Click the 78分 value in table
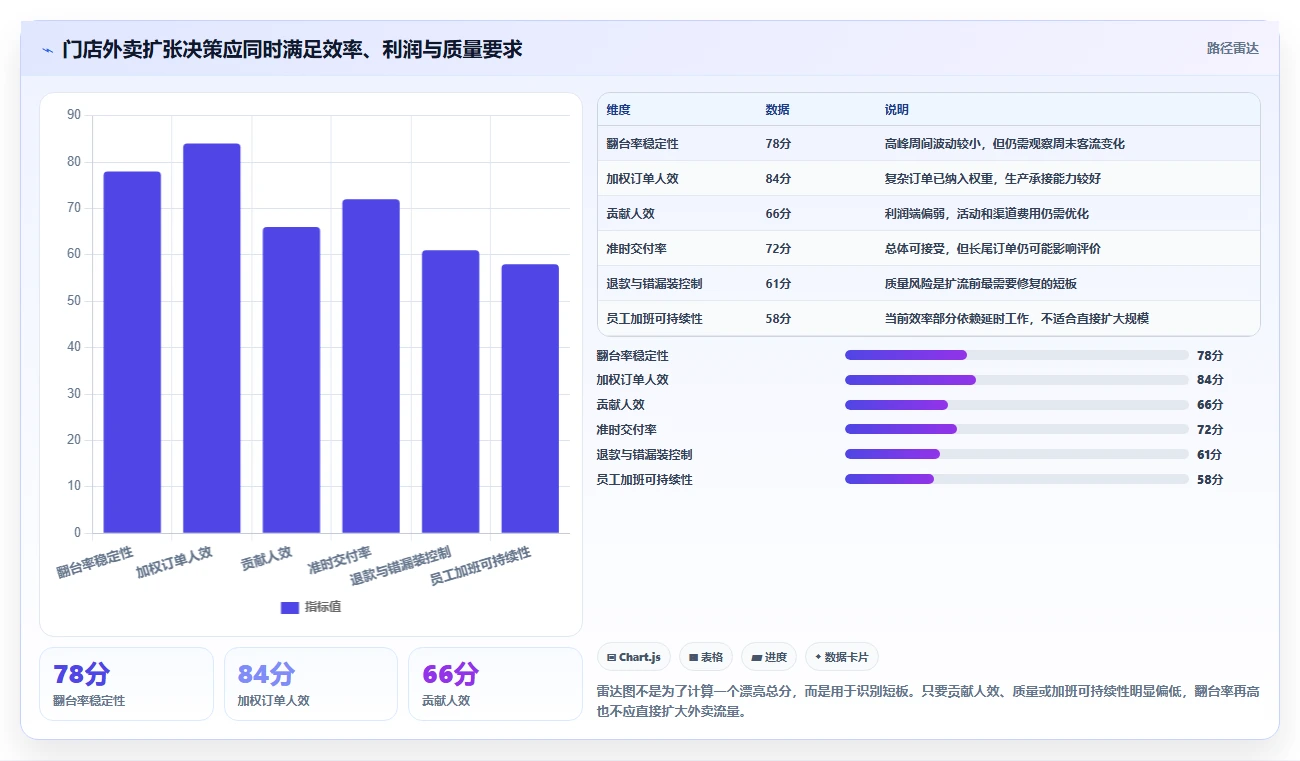1300x761 pixels. [x=778, y=144]
